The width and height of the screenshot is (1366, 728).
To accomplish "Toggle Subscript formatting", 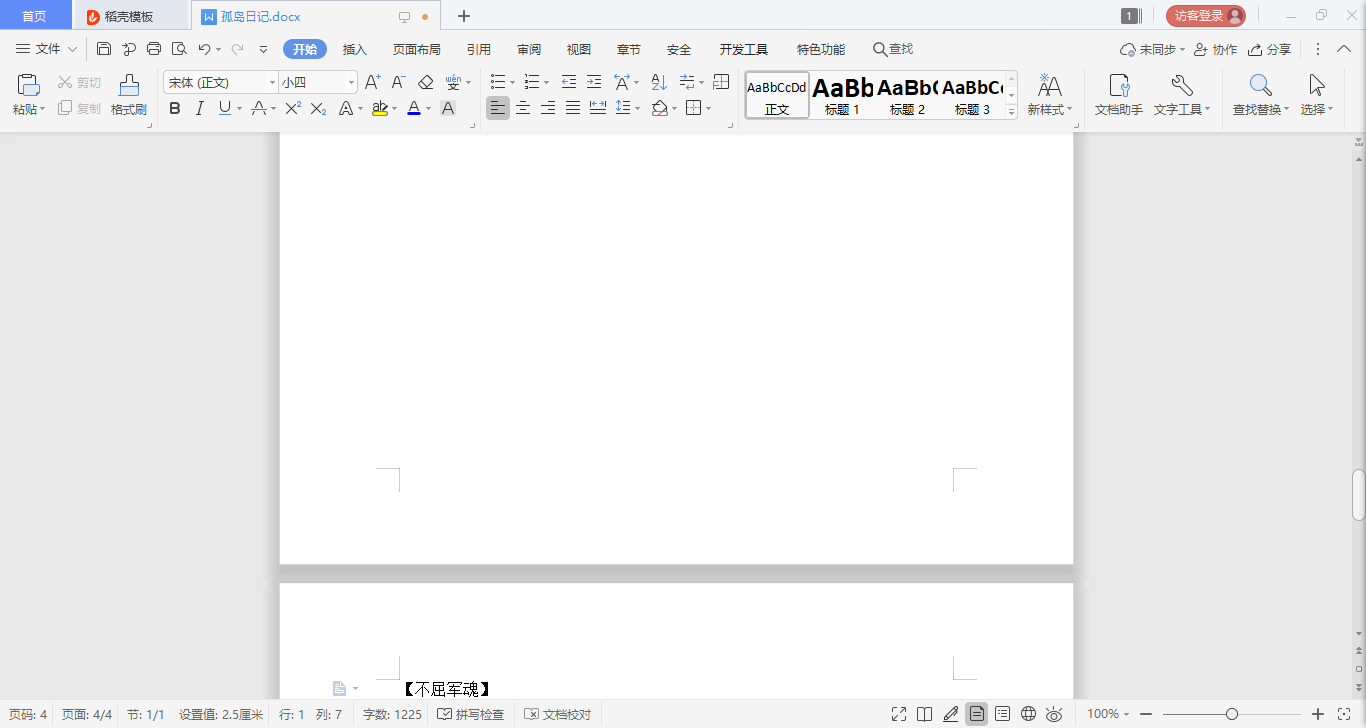I will 318,108.
